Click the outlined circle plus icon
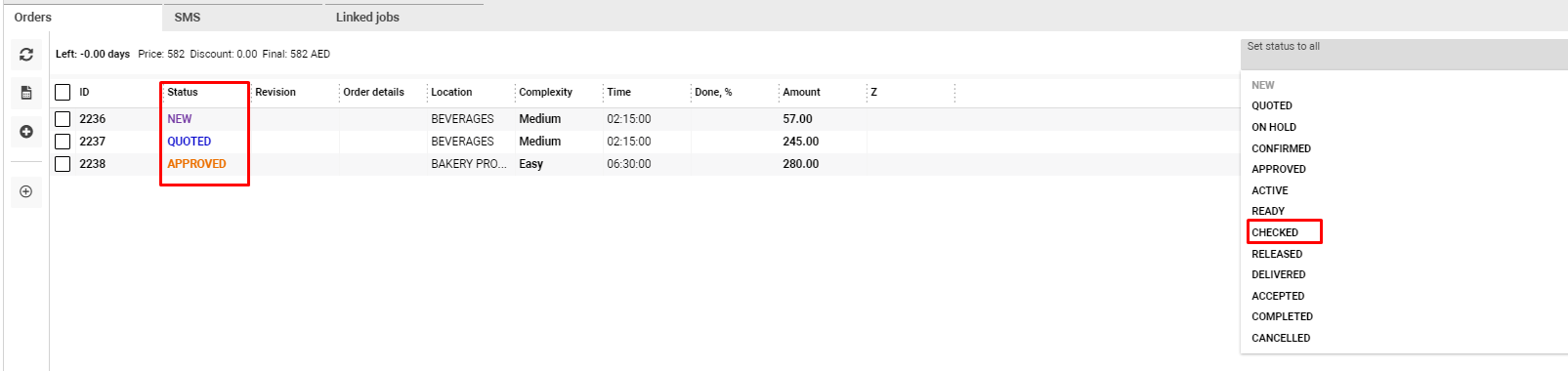This screenshot has width=1568, height=371. pyautogui.click(x=26, y=191)
